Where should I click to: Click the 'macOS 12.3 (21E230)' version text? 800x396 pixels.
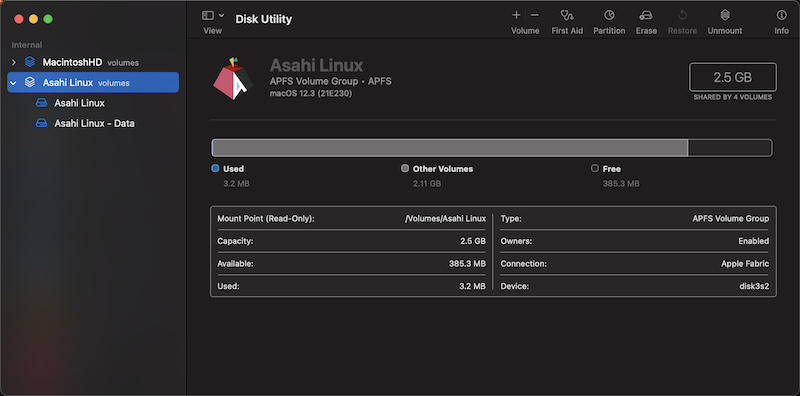[311, 93]
